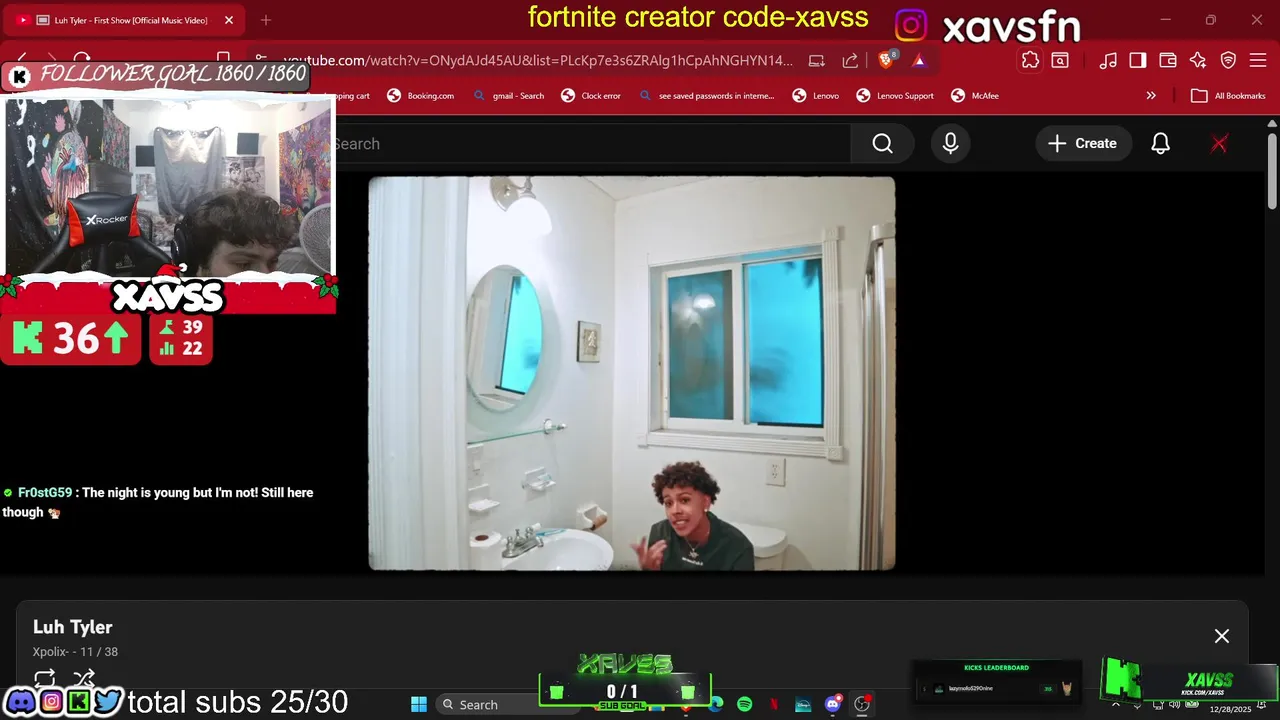
Task: Open Brave Wallet icon
Action: pos(1167,60)
